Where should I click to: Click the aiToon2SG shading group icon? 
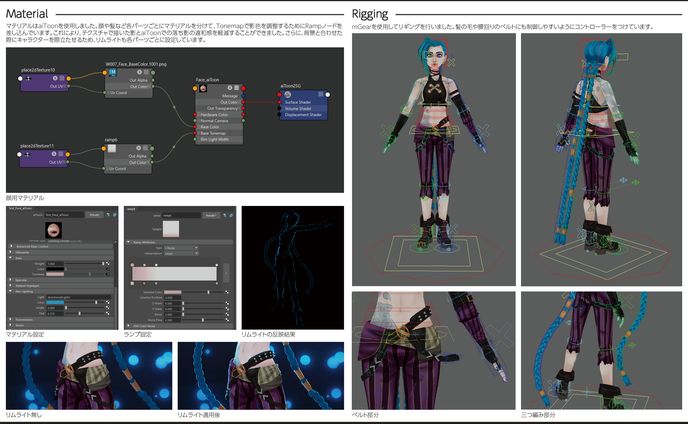click(x=288, y=94)
